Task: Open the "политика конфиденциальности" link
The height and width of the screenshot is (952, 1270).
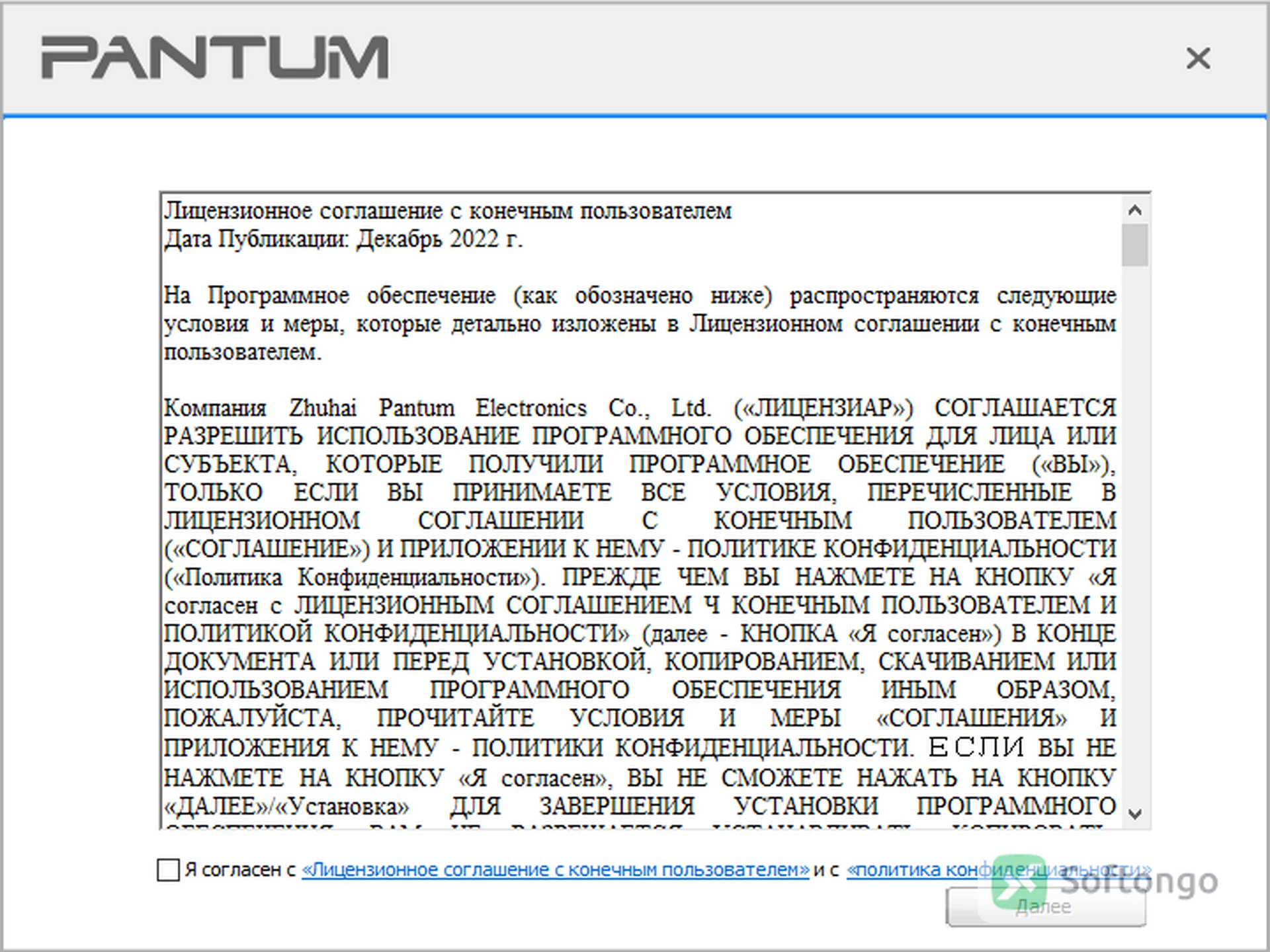Action: click(999, 870)
